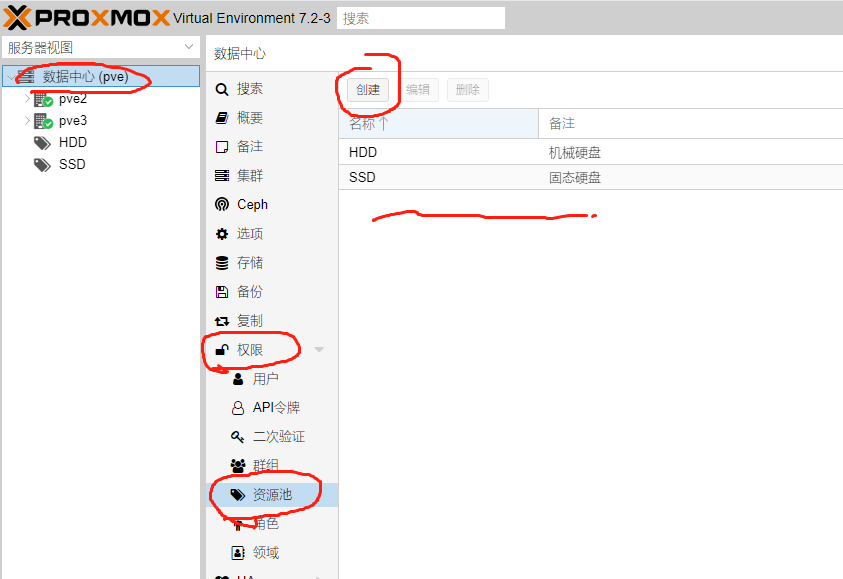Click the 删除 (Remove) button

pyautogui.click(x=467, y=89)
